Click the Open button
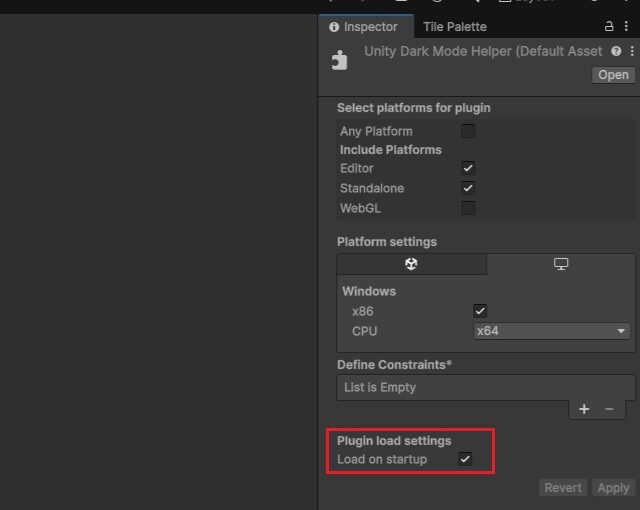This screenshot has height=510, width=640. tap(613, 75)
